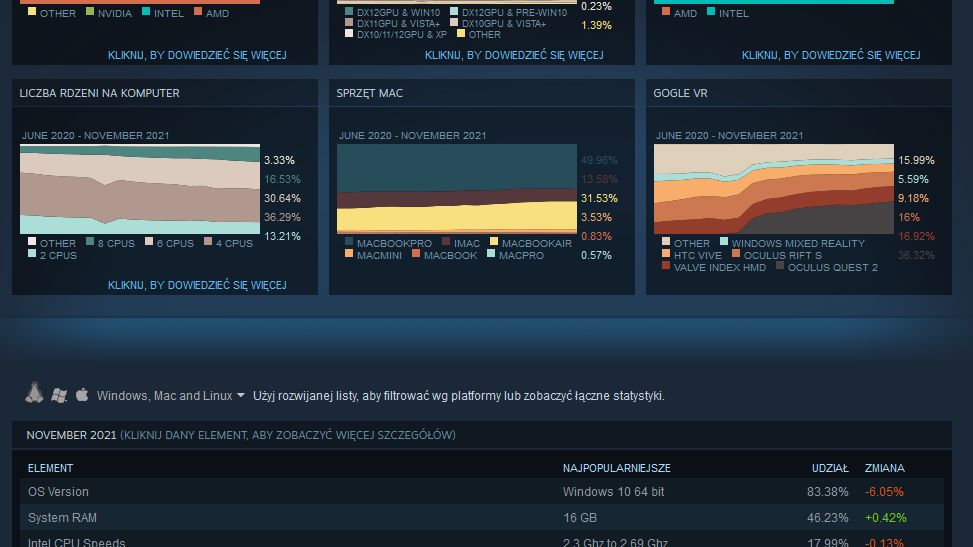Click the MACBOOKPRO legend swatch
This screenshot has height=547, width=973.
pos(349,242)
